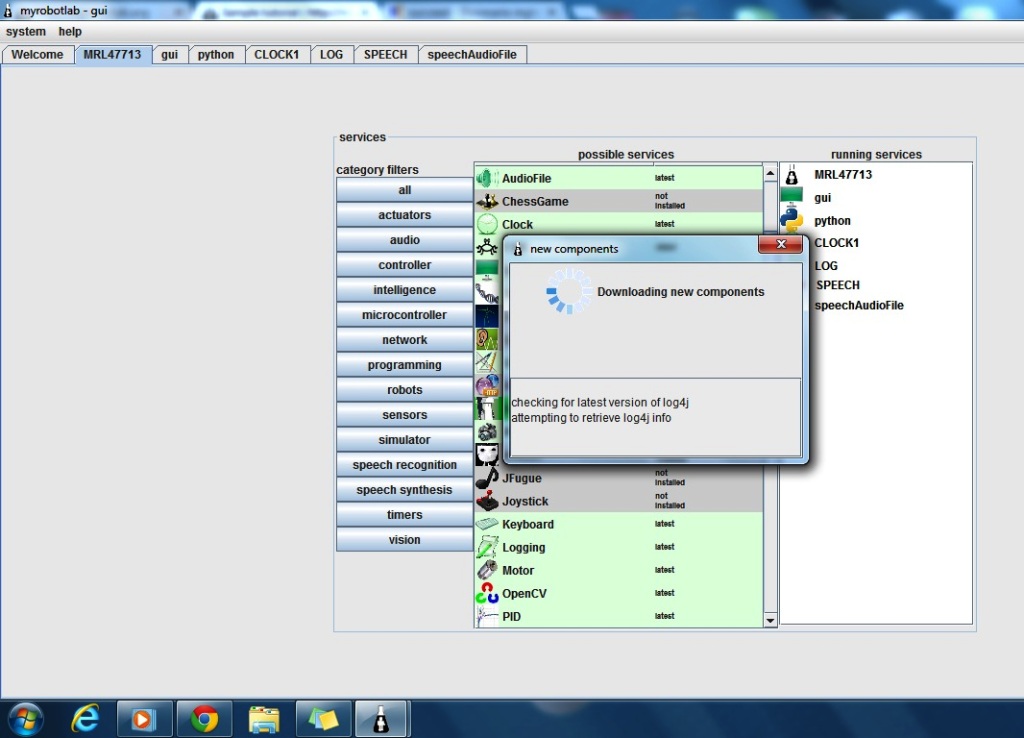This screenshot has width=1024, height=738.
Task: Click the timers category filter
Action: (404, 515)
